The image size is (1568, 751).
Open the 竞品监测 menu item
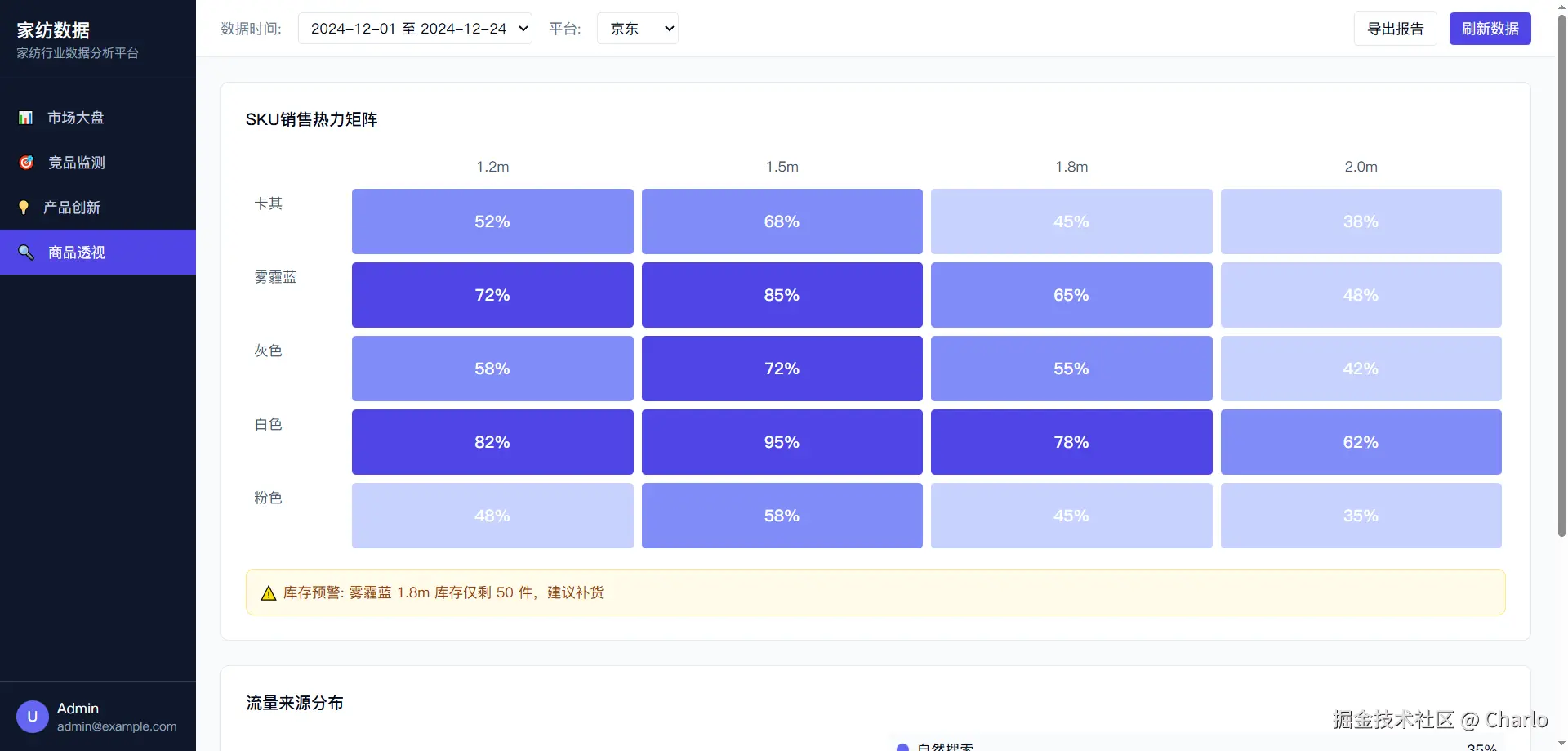pyautogui.click(x=76, y=163)
